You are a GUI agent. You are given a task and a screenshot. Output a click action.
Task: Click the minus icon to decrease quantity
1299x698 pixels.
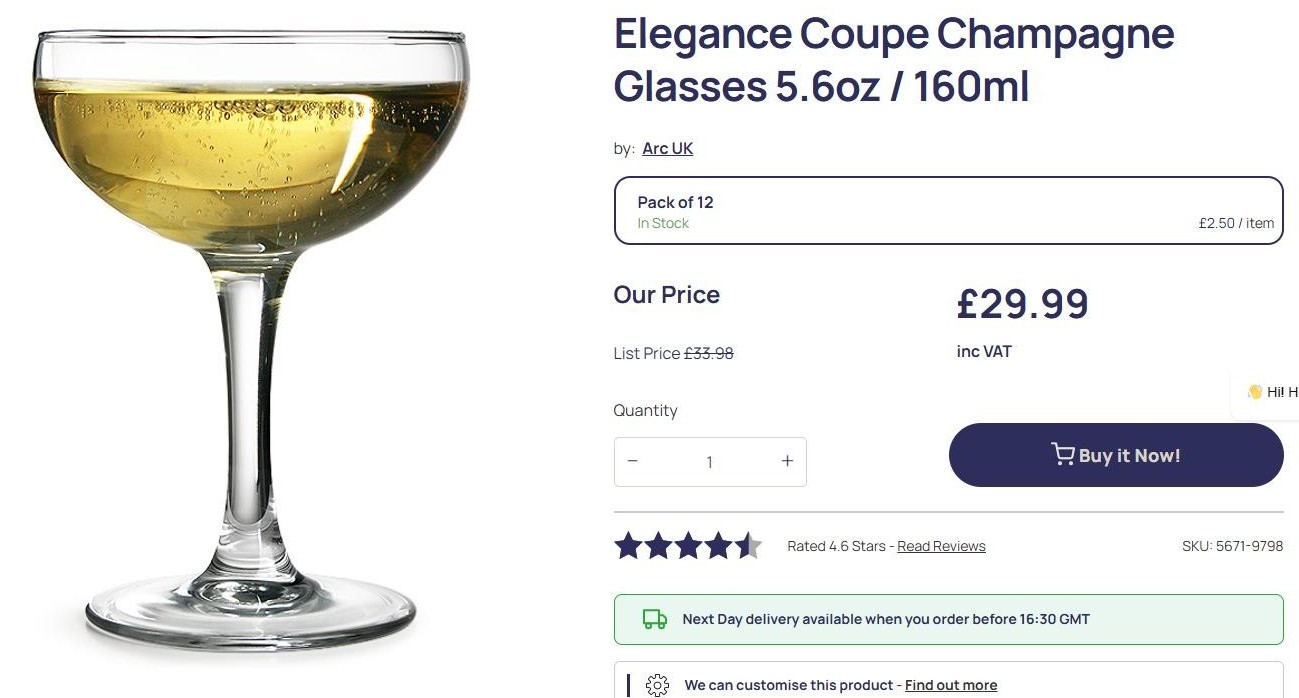click(x=632, y=461)
